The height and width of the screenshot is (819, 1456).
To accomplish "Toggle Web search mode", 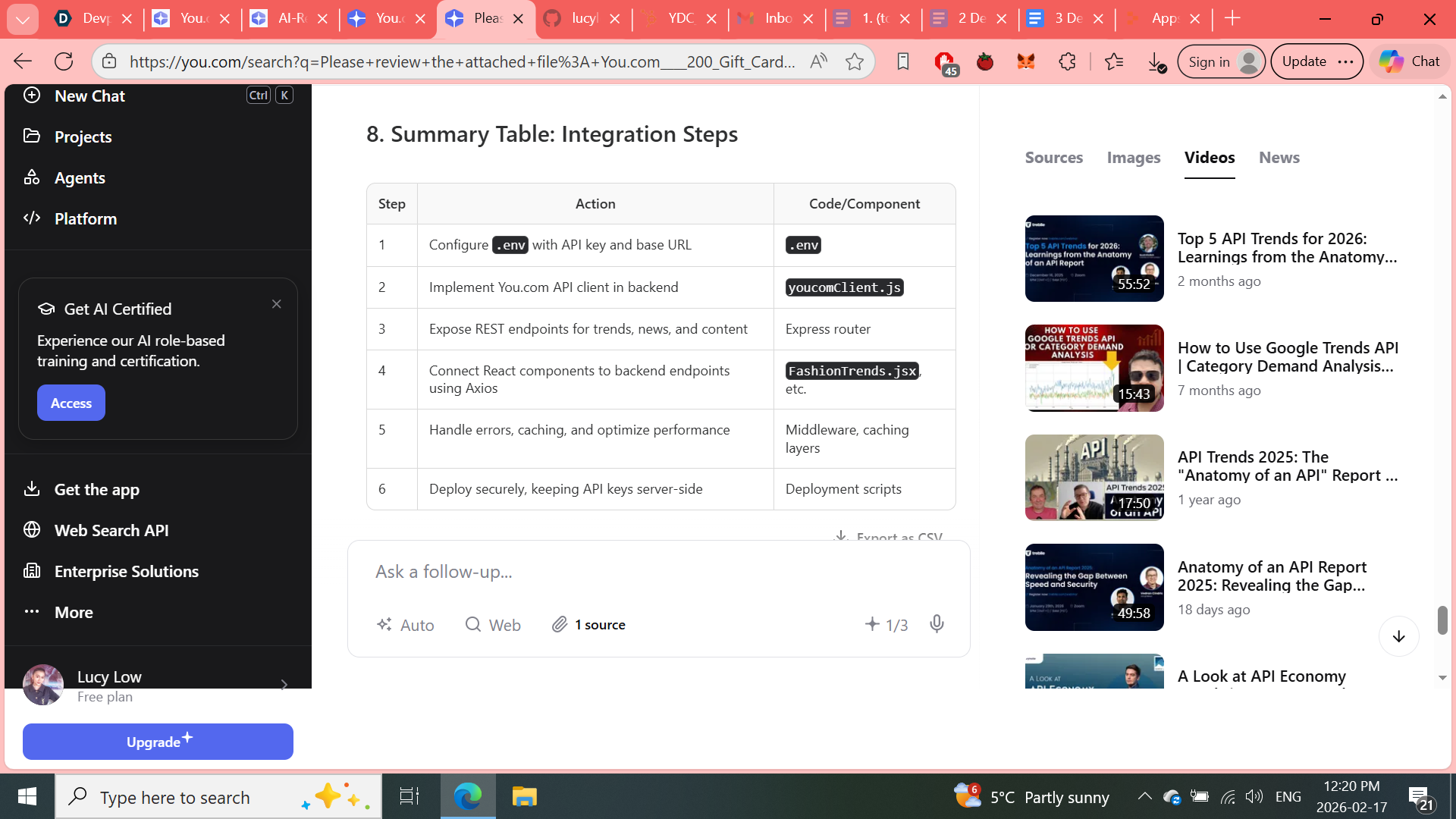I will (x=493, y=624).
